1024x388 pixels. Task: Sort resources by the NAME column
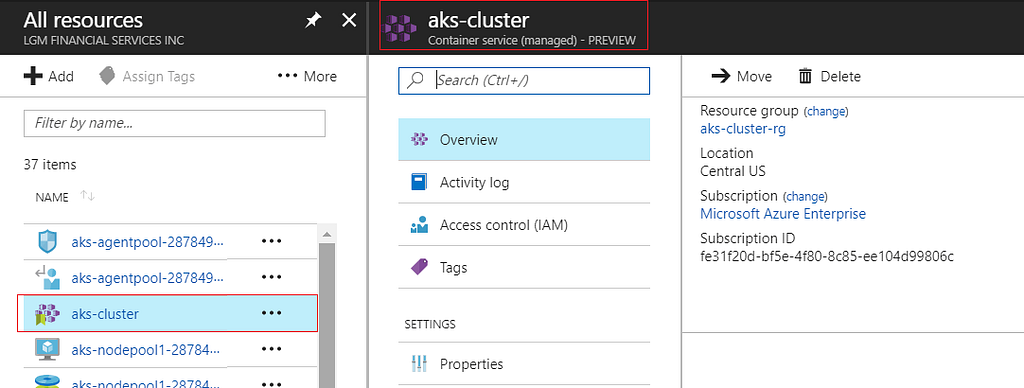click(65, 197)
